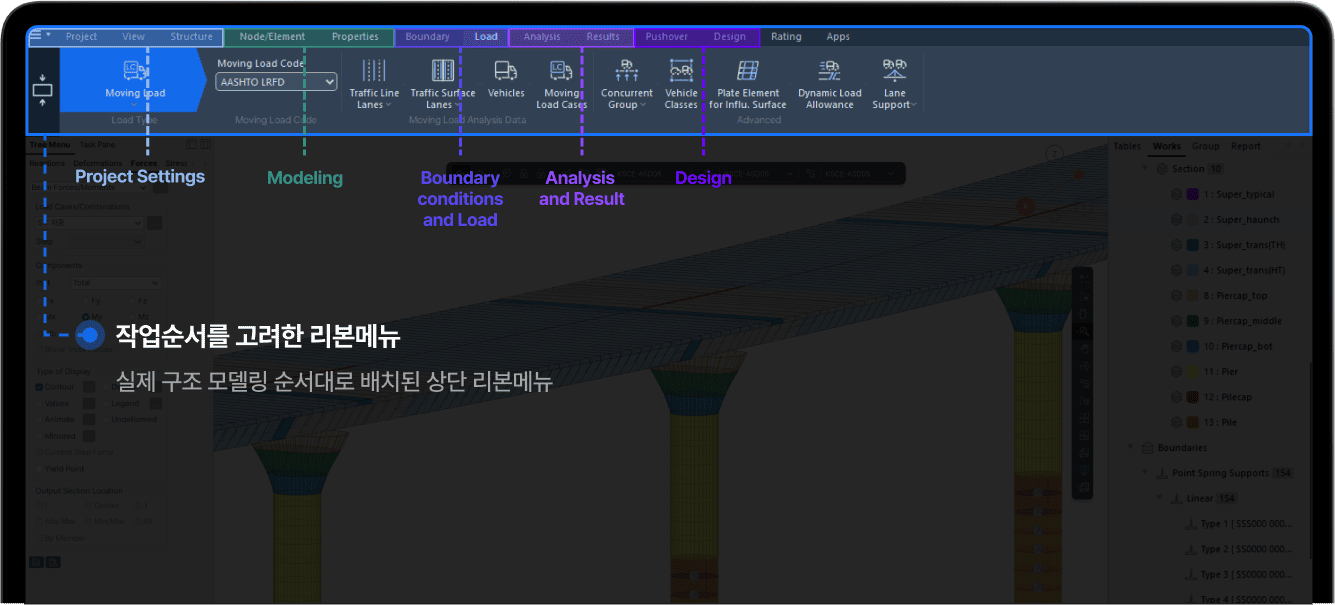Screen dimensions: 1335x605
Task: Open the Structure ribbon tab
Action: click(x=191, y=37)
